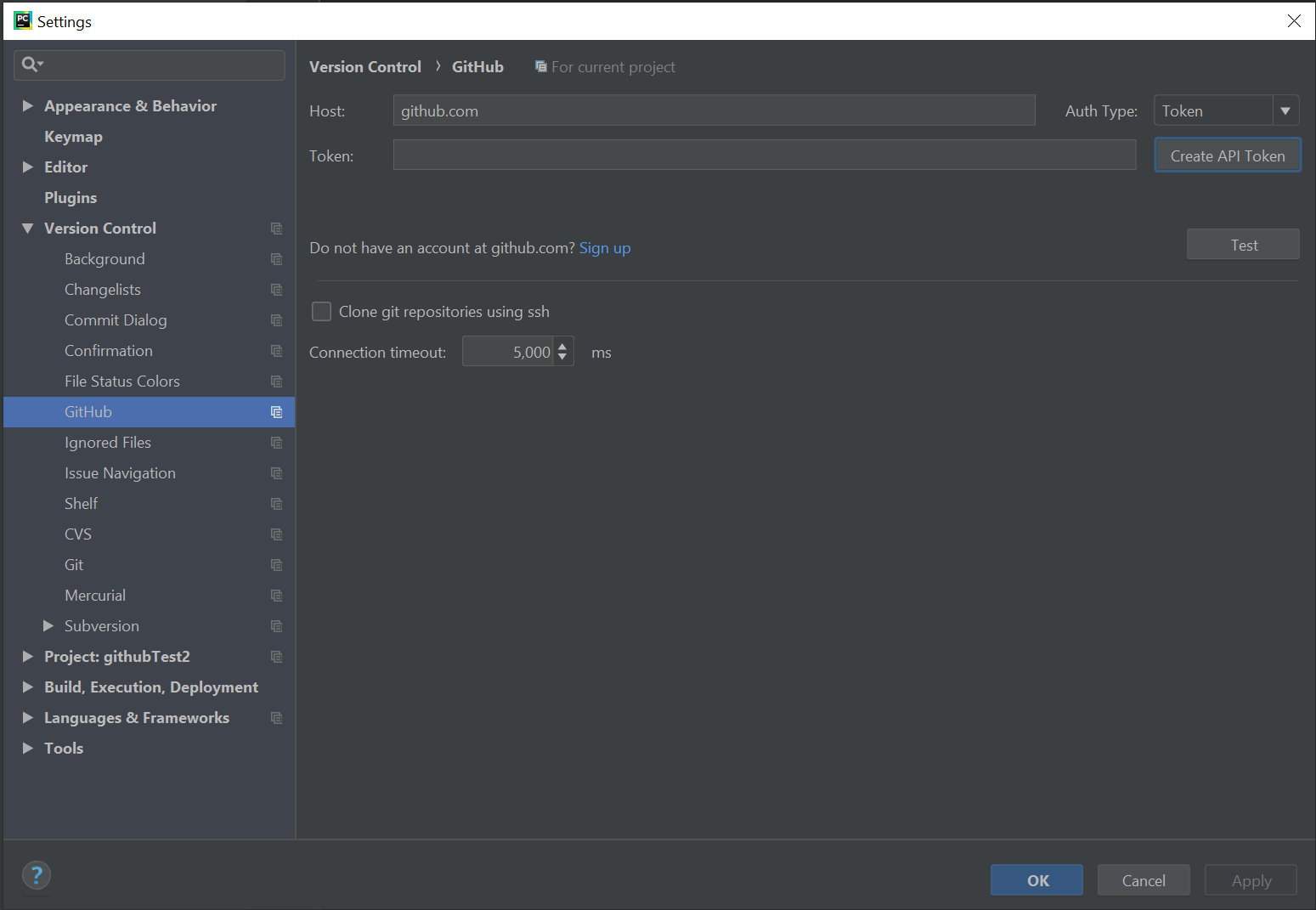Click project-level icon beside CVS row
The image size is (1316, 910).
tap(276, 534)
